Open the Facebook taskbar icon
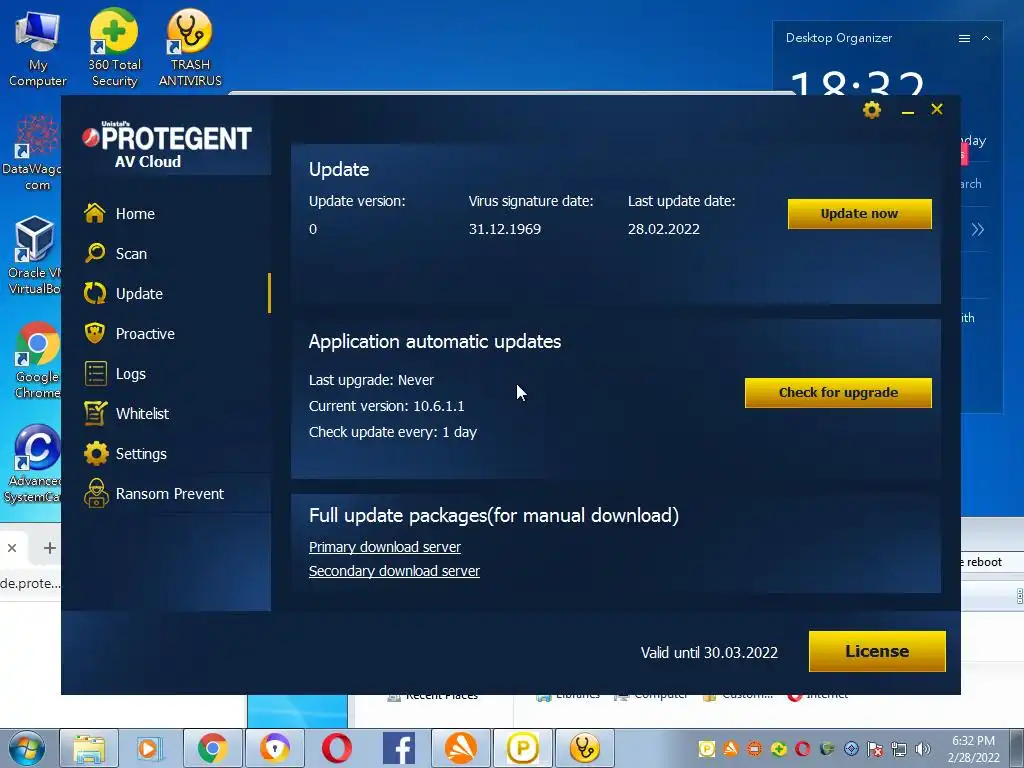 [398, 748]
